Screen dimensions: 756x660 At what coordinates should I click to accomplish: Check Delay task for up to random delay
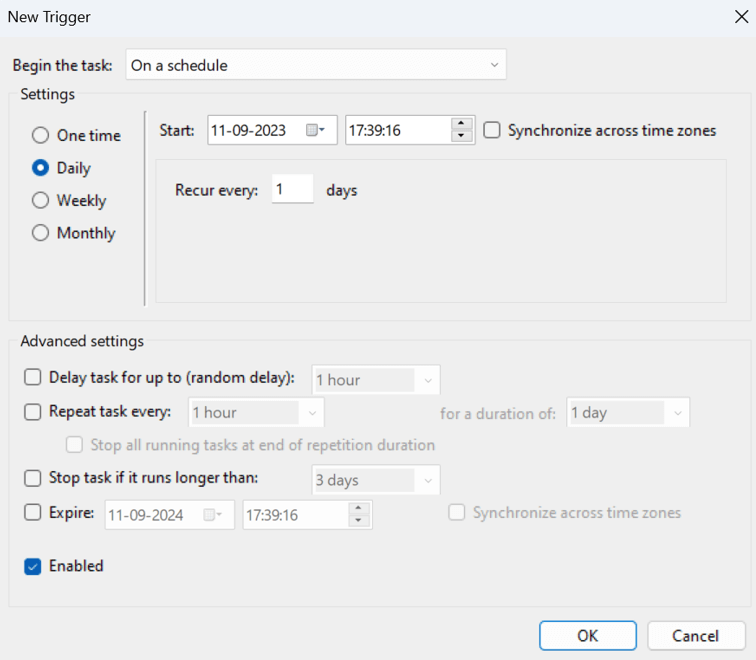click(x=33, y=378)
